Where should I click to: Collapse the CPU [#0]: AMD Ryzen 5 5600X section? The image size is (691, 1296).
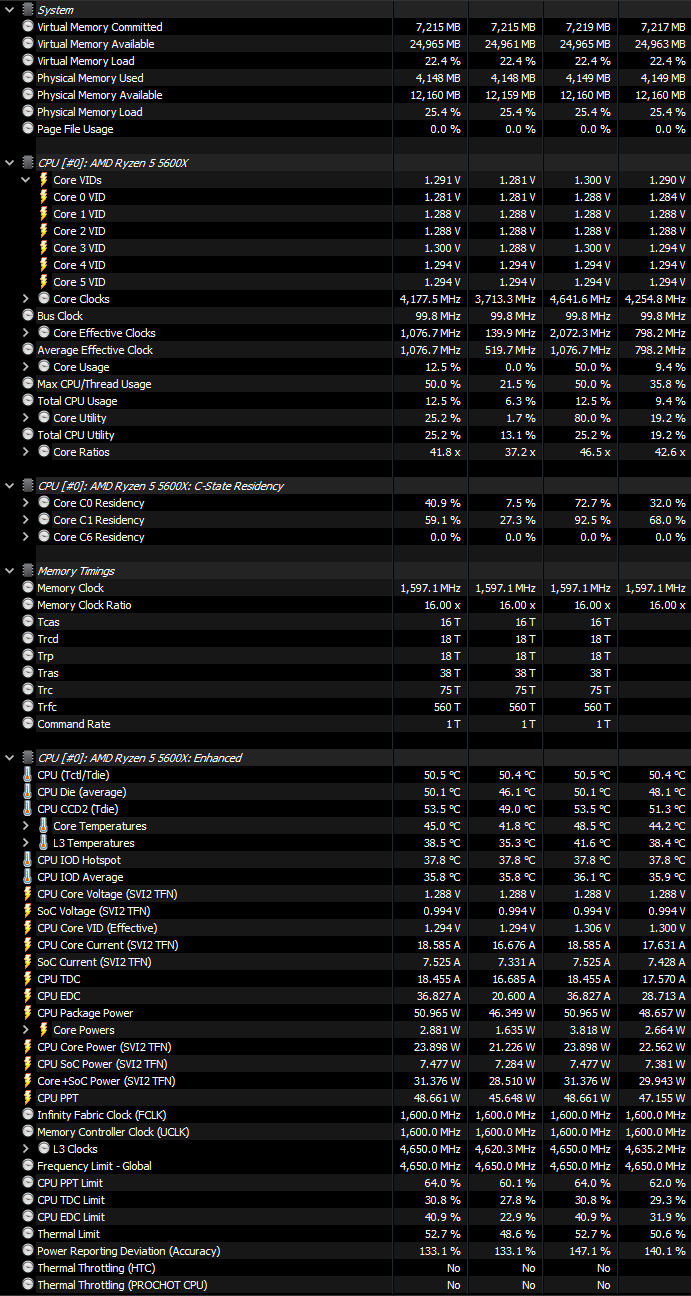[9, 163]
